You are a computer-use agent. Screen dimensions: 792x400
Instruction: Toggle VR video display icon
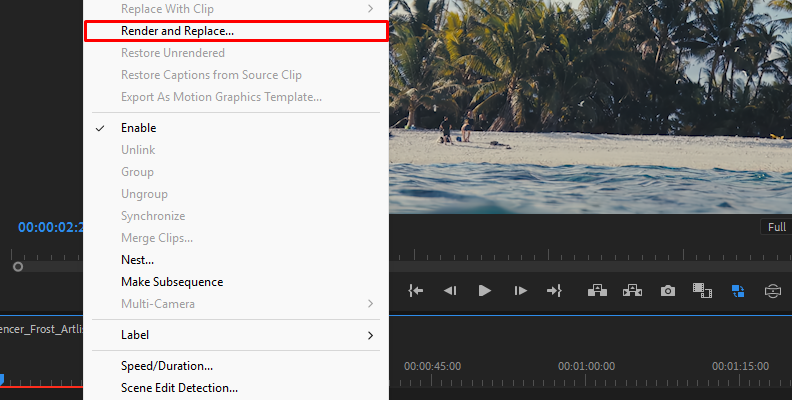point(773,291)
